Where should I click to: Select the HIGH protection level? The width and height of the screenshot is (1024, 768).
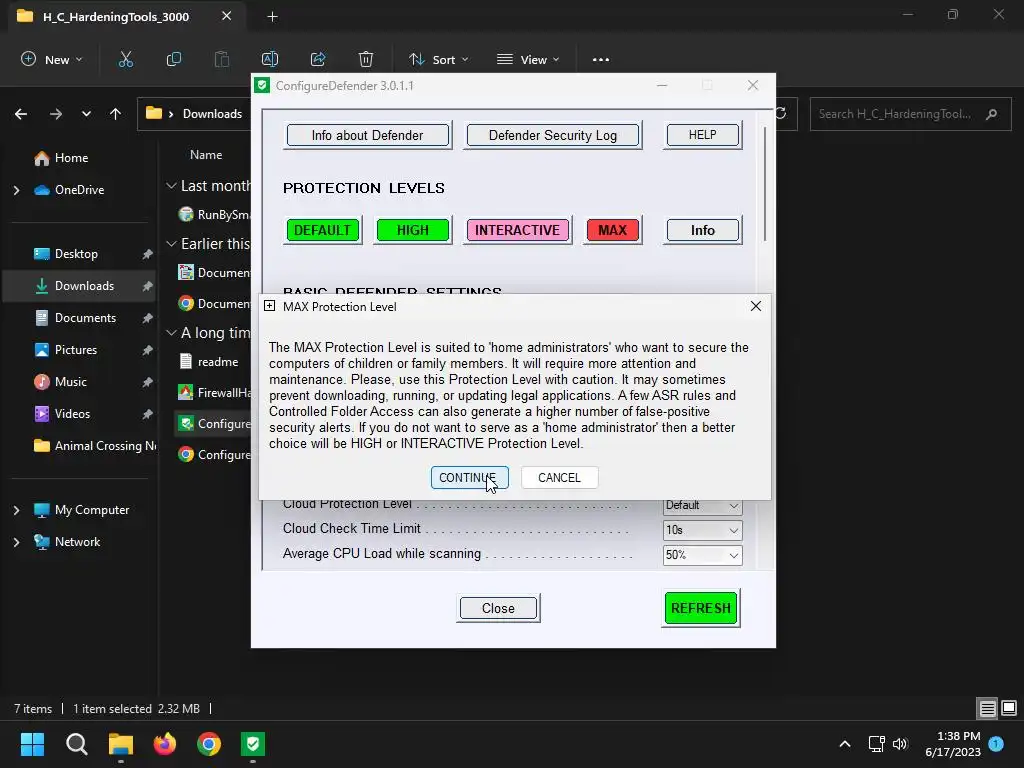coord(413,230)
